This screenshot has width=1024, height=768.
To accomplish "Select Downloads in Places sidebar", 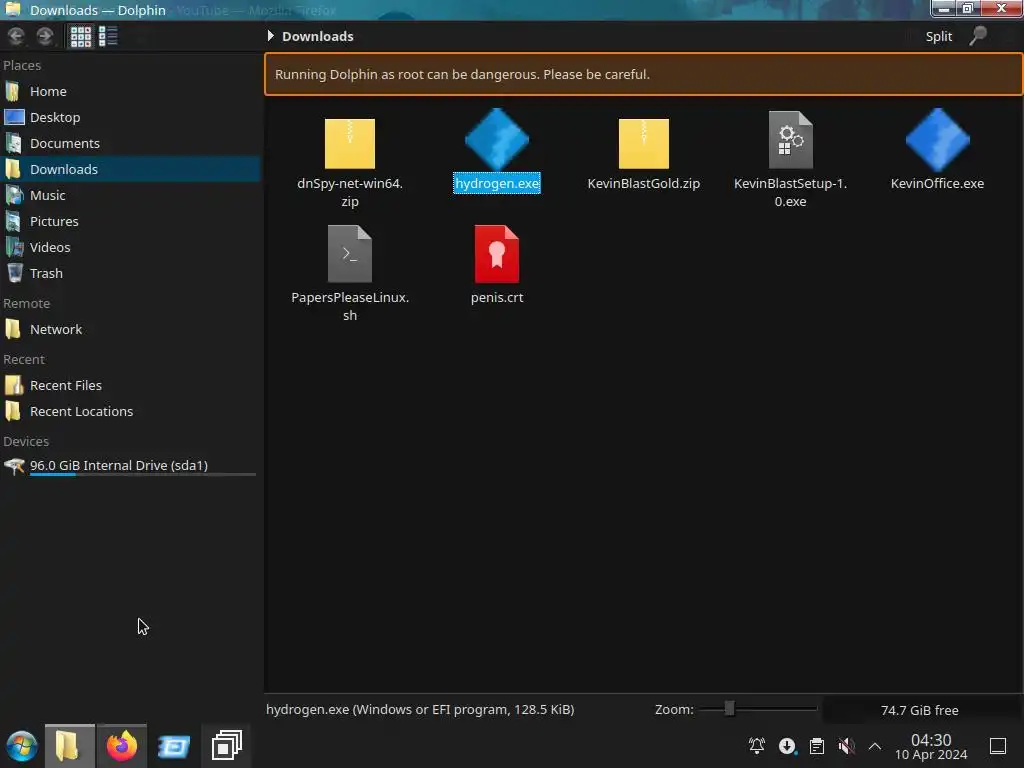I will tap(131, 169).
